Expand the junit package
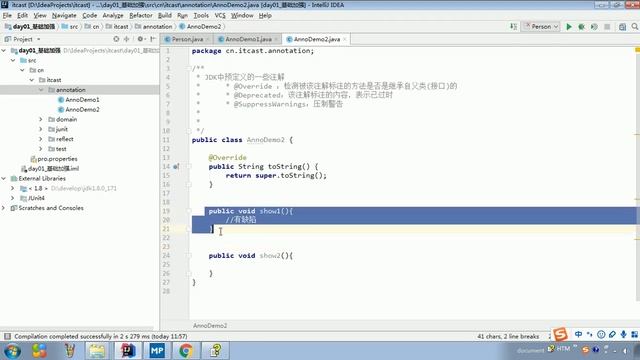The height and width of the screenshot is (360, 640). (41, 129)
